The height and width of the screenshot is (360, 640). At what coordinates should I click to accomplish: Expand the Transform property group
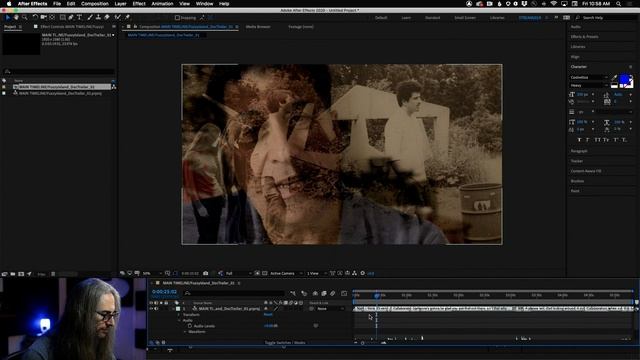[178, 315]
